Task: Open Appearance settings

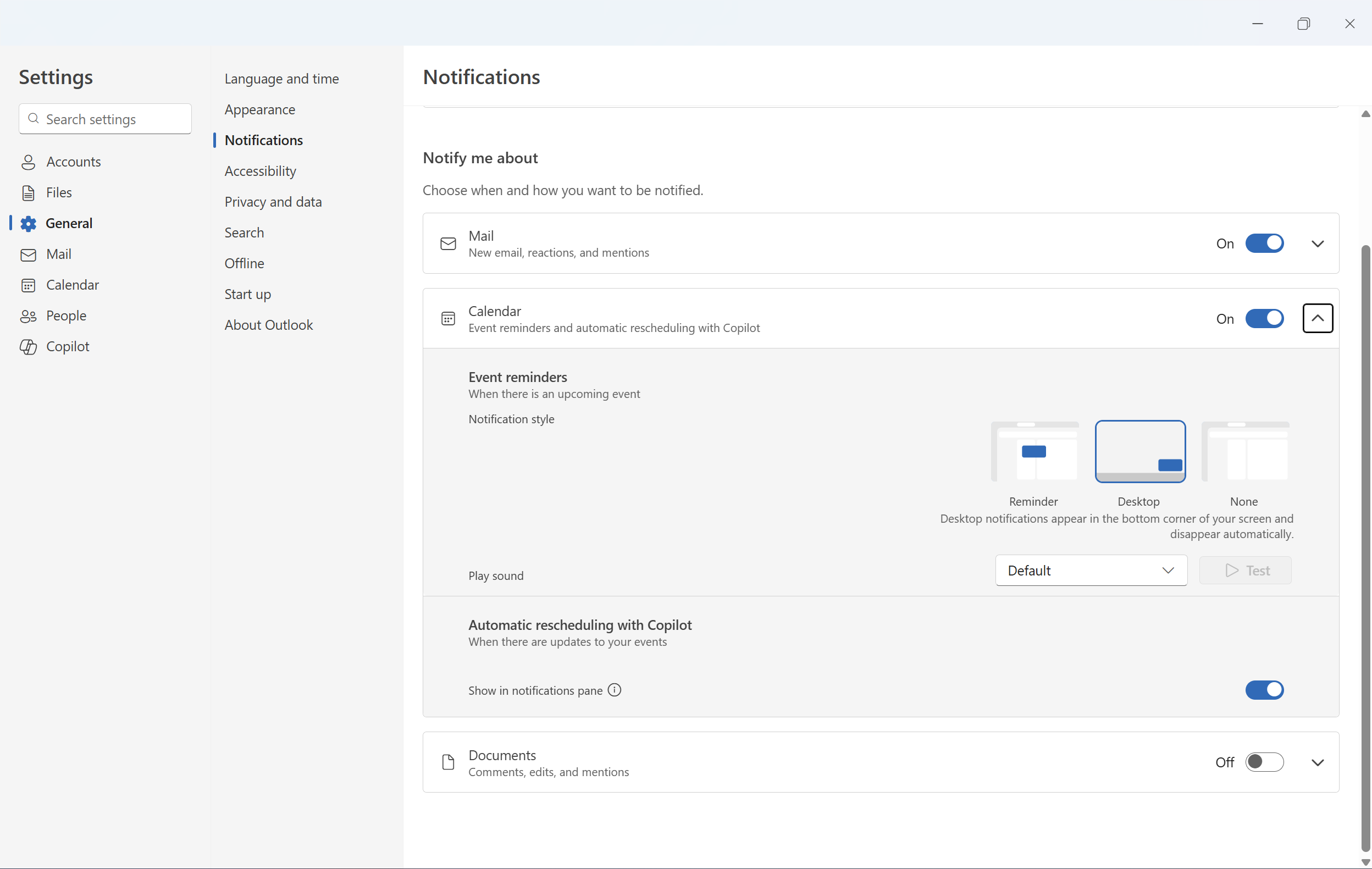Action: tap(260, 109)
